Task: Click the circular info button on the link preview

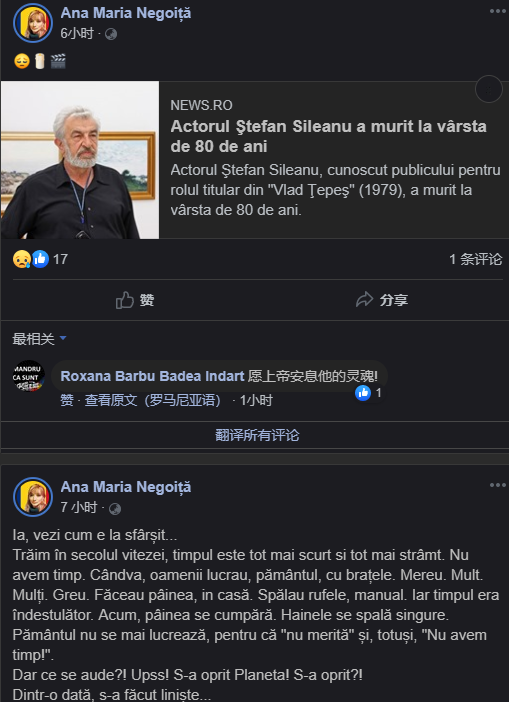Action: tap(488, 90)
